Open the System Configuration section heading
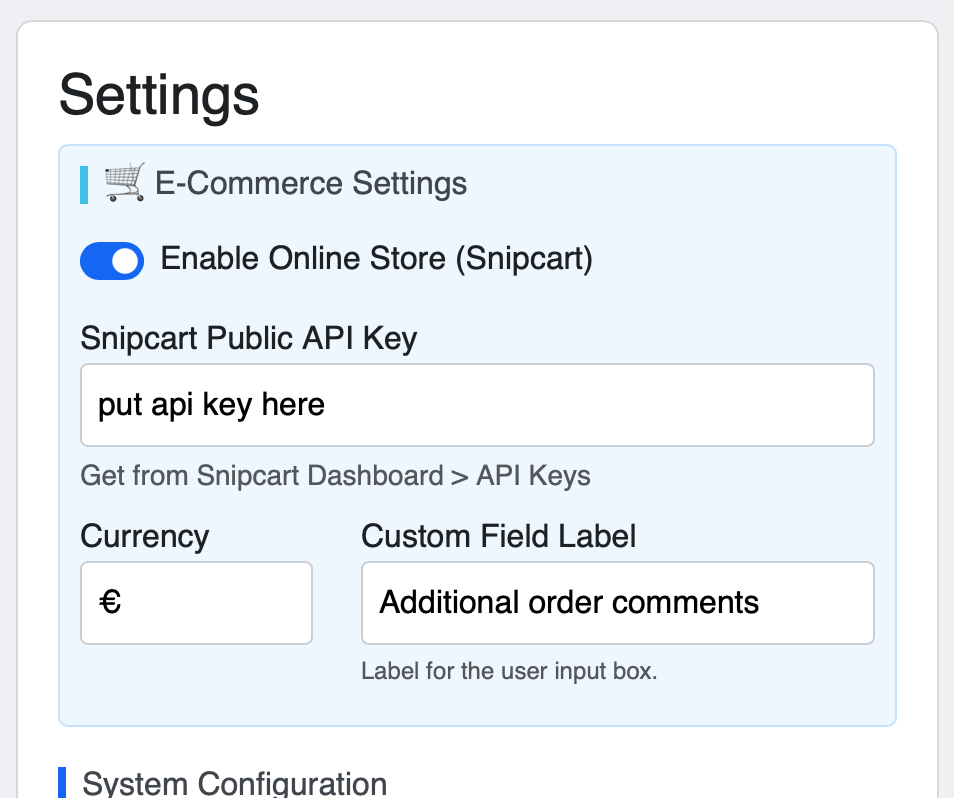This screenshot has height=798, width=954. point(234,783)
